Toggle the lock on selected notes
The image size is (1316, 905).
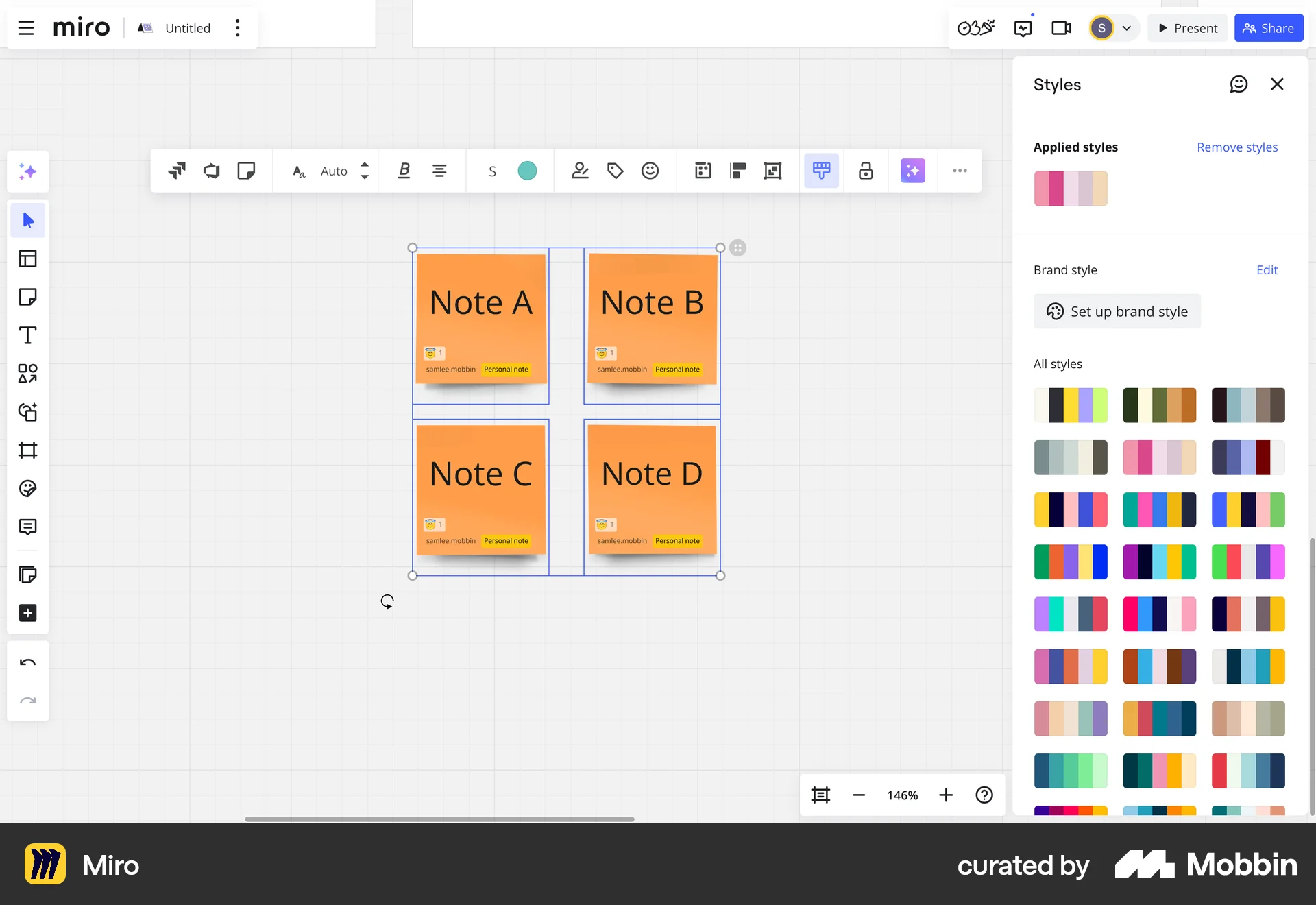(865, 171)
